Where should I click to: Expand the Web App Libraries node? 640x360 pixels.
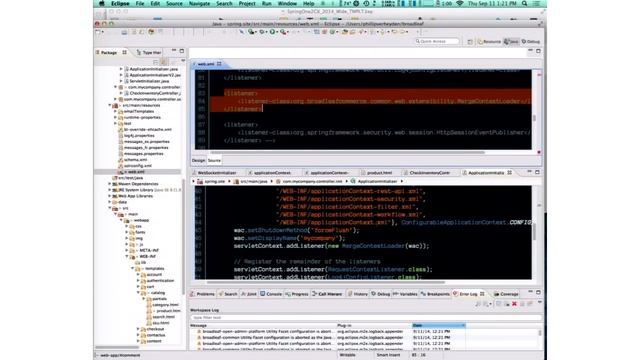[x=110, y=196]
